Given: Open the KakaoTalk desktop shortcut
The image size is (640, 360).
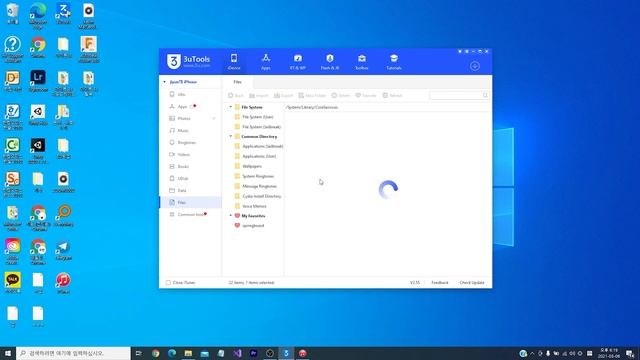Looking at the screenshot, I should [13, 283].
